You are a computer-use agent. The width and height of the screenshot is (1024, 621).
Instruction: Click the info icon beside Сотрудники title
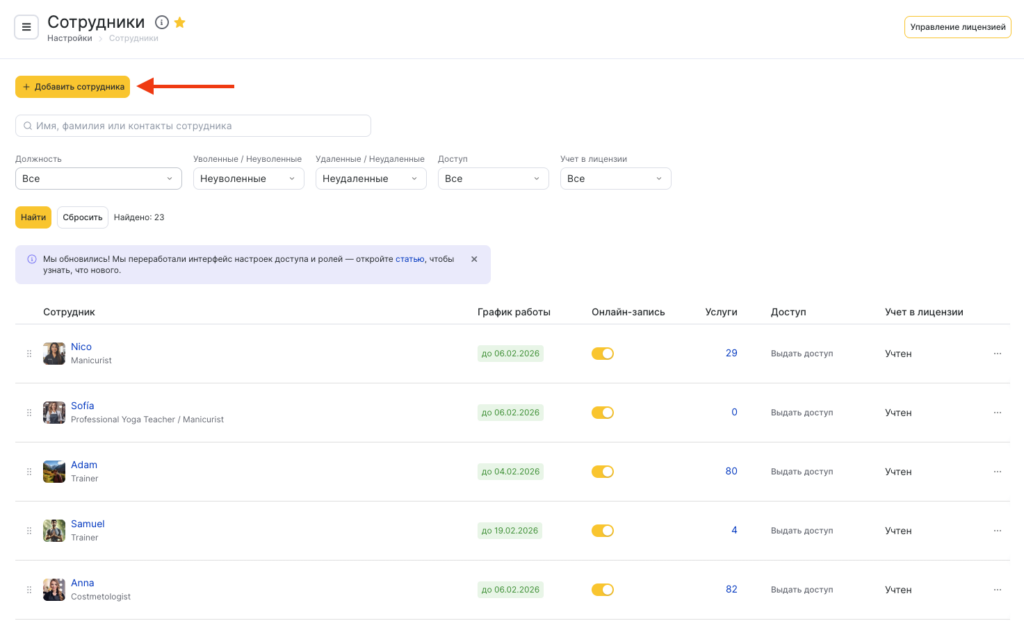point(162,22)
